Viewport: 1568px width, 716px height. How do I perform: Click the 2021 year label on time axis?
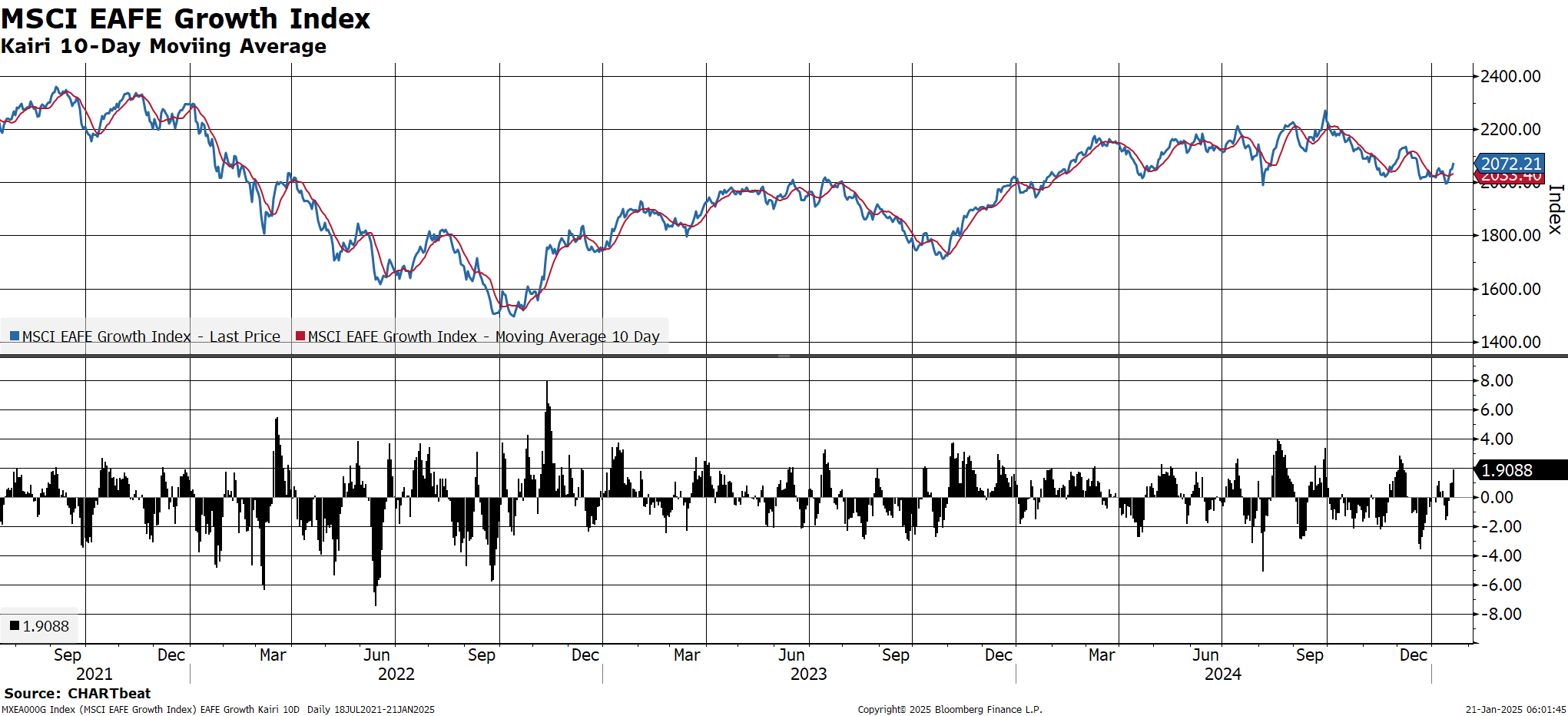click(x=94, y=674)
